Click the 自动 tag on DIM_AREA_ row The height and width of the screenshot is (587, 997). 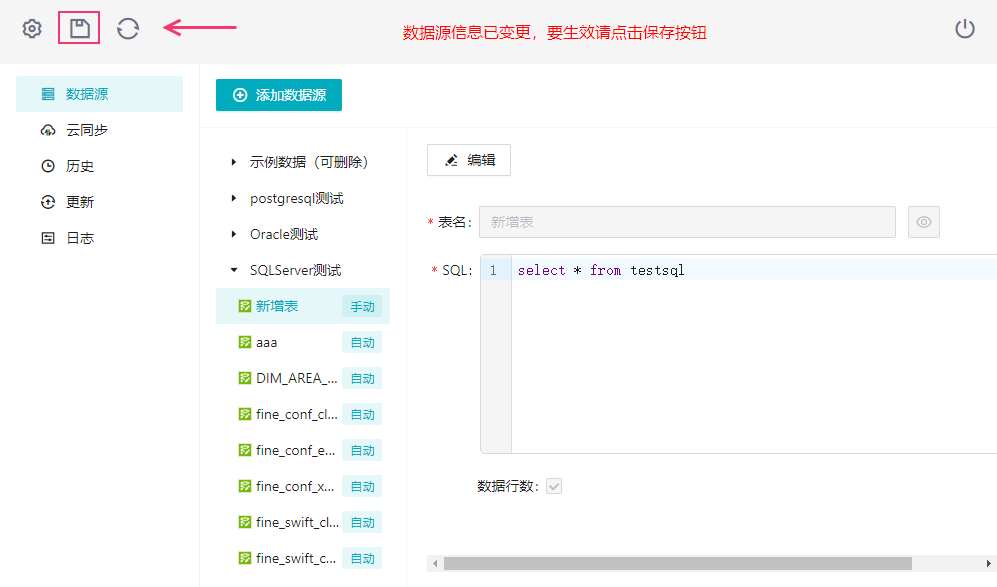pos(362,378)
